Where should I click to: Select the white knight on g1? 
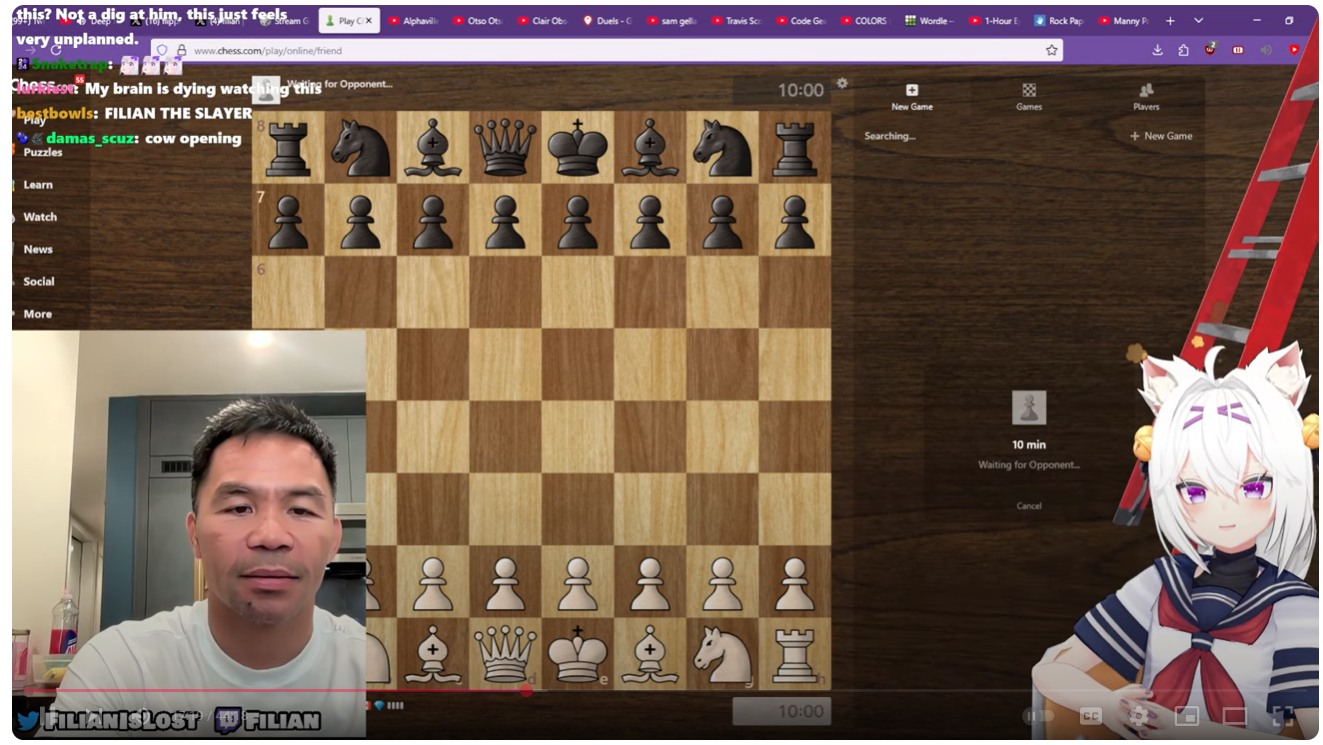[722, 654]
